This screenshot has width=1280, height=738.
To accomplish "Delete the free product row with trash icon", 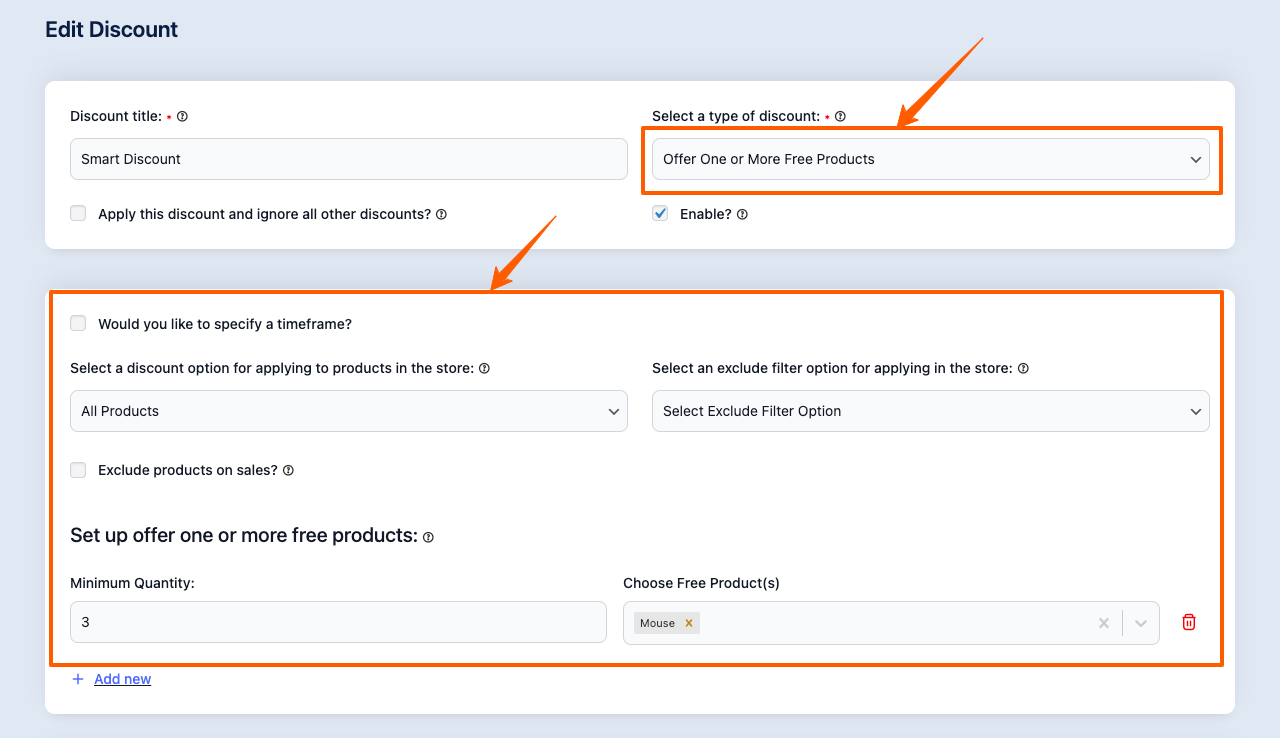I will click(1189, 622).
